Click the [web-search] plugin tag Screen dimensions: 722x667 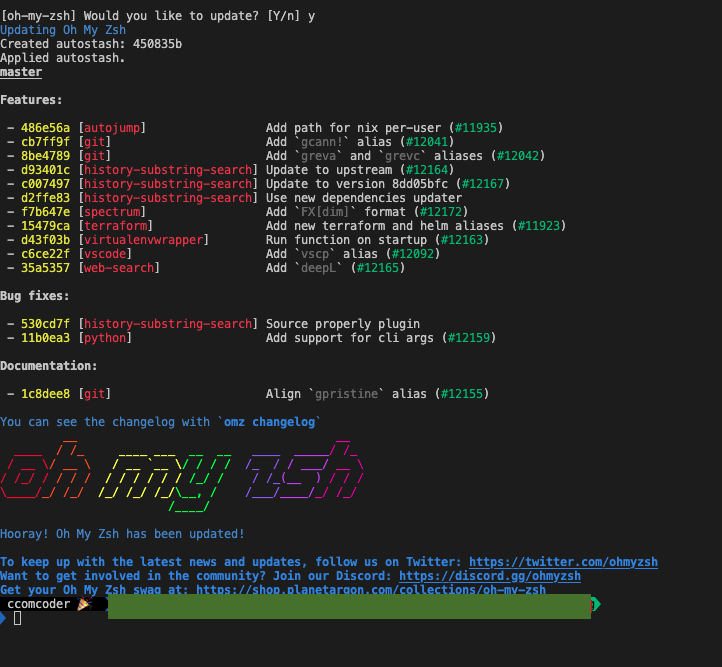pyautogui.click(x=119, y=268)
